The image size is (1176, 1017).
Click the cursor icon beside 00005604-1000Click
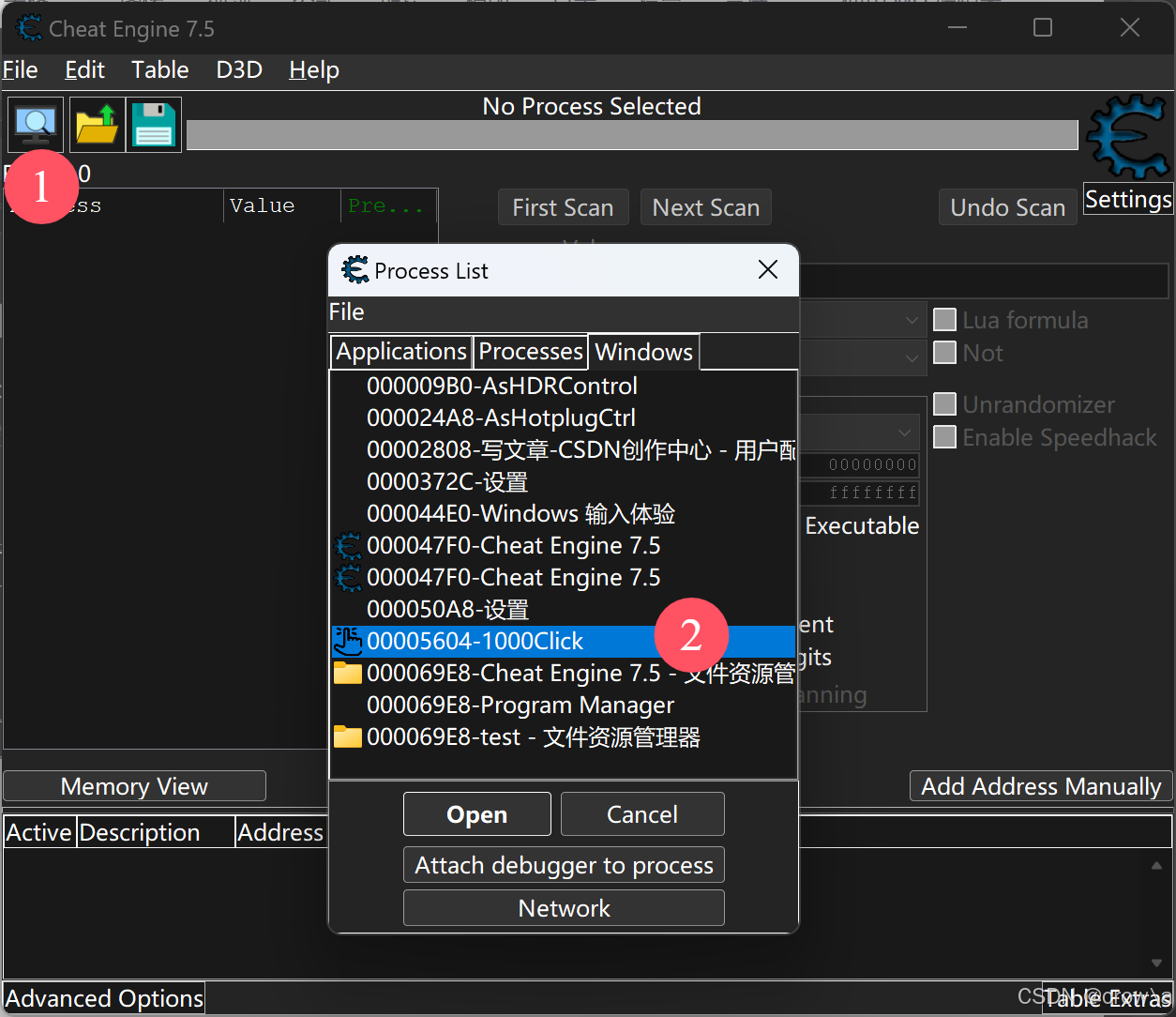(348, 641)
